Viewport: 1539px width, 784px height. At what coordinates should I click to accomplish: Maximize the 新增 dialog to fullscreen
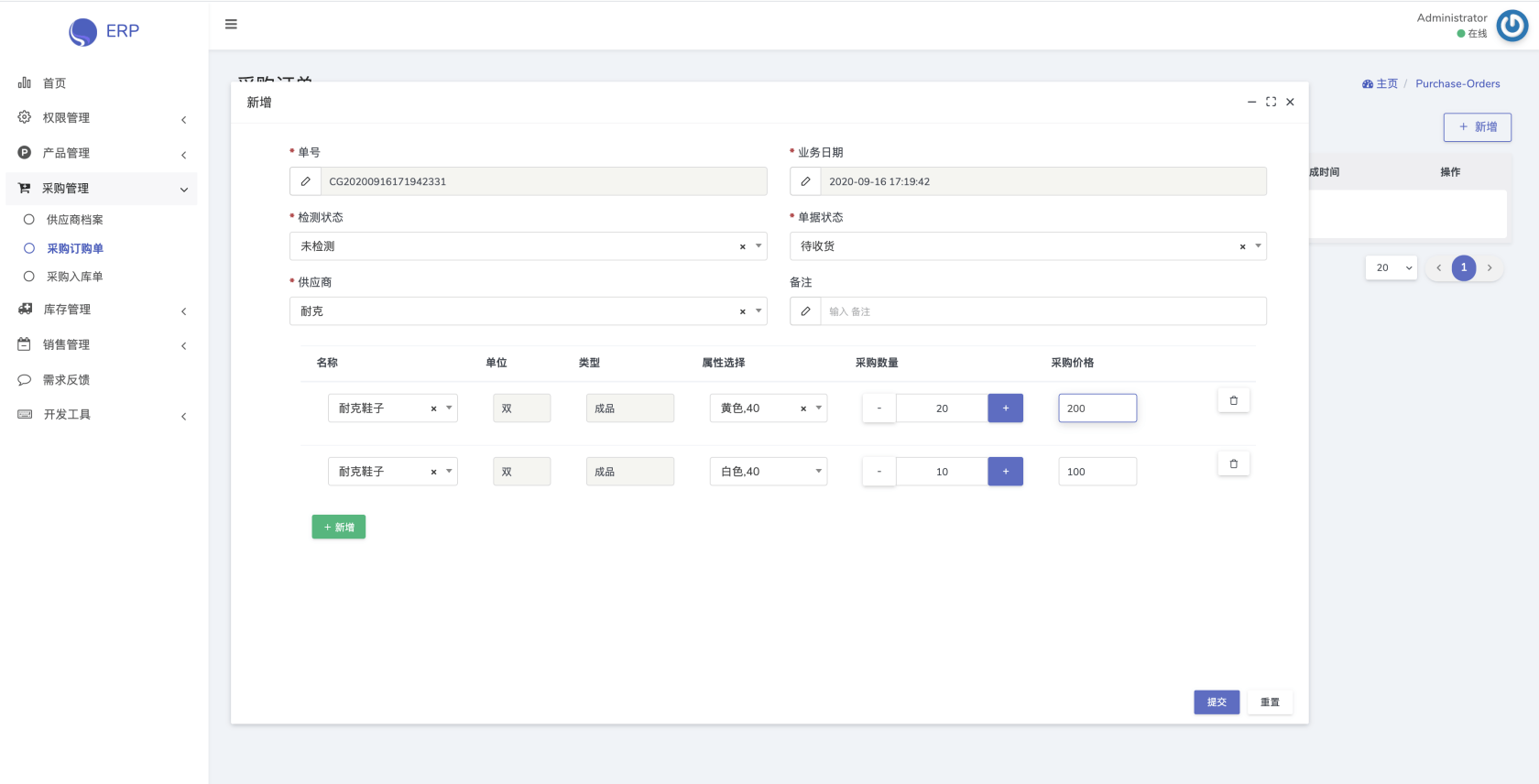[x=1271, y=102]
